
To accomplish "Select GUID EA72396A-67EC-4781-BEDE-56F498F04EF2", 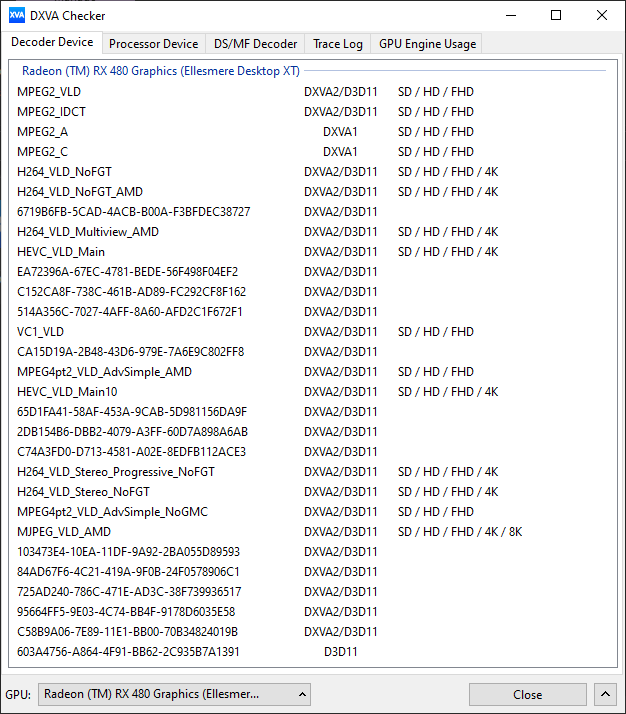I will coord(312,272).
